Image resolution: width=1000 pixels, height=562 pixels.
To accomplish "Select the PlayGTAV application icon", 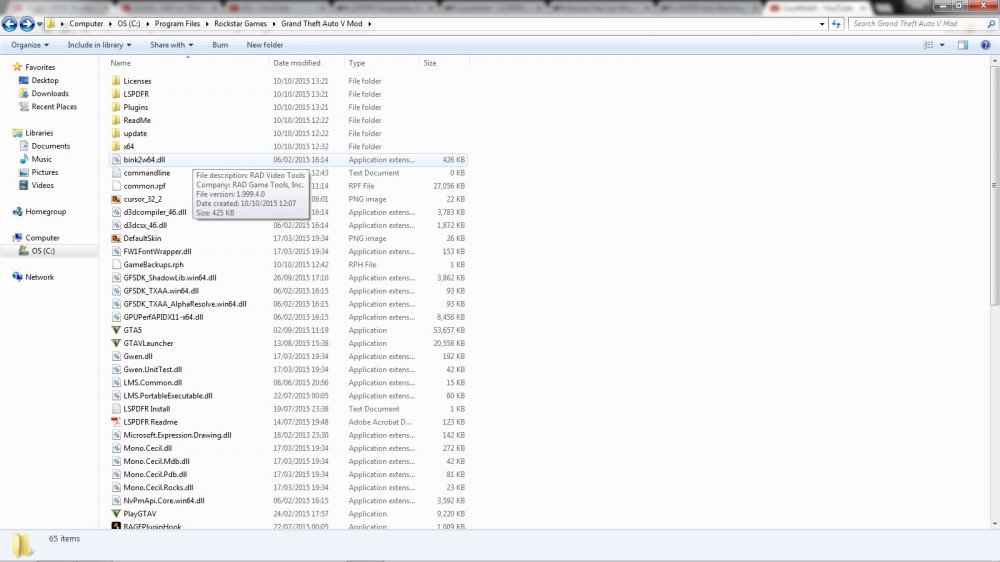I will [x=115, y=514].
